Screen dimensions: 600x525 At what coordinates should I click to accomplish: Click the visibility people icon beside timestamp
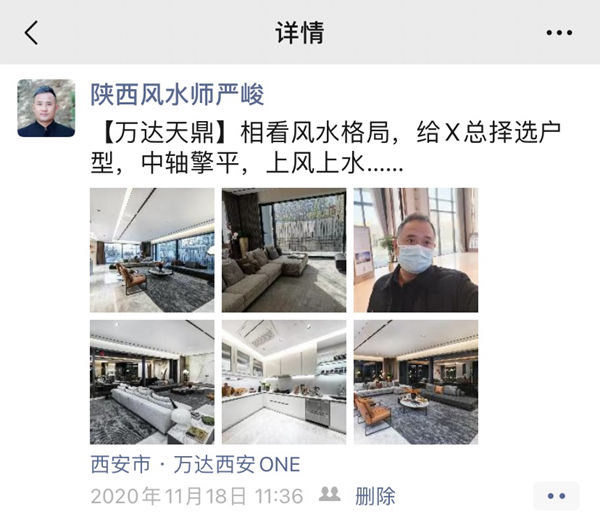tap(329, 494)
